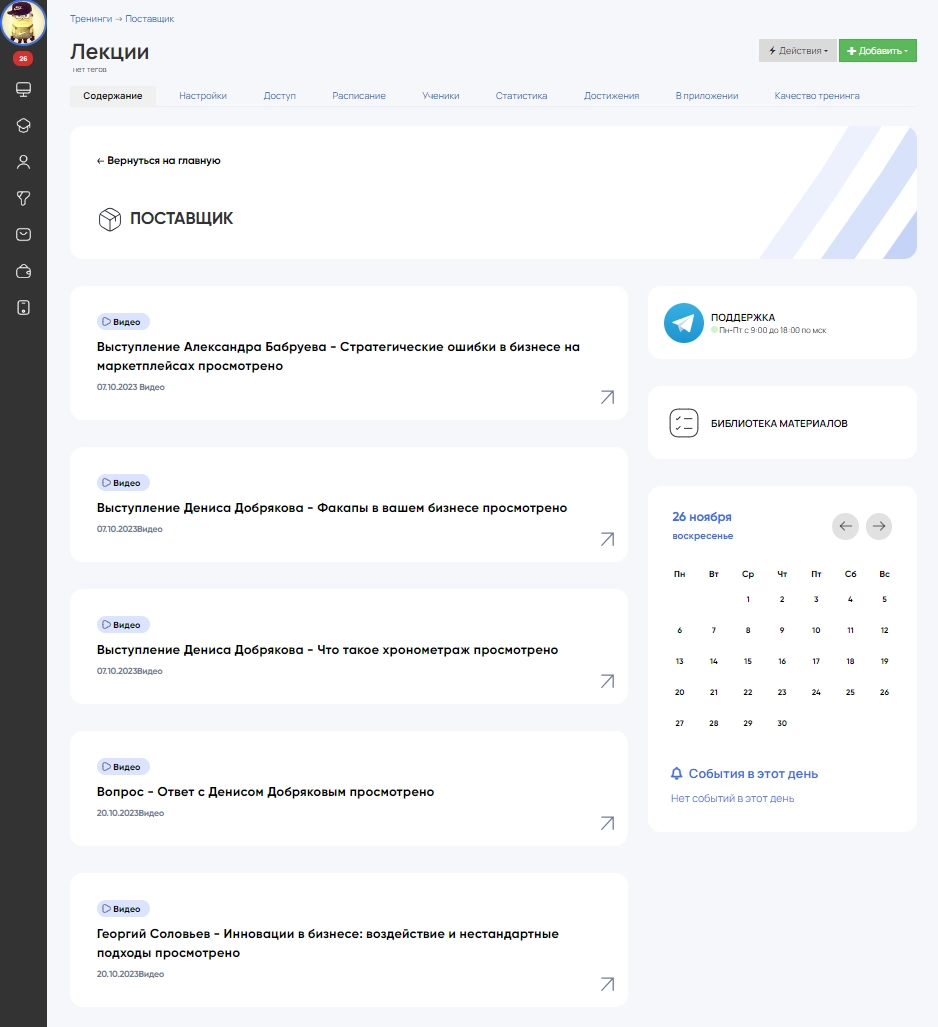Open the mail messages icon in sidebar
Screen dimensions: 938x1027
point(24,234)
